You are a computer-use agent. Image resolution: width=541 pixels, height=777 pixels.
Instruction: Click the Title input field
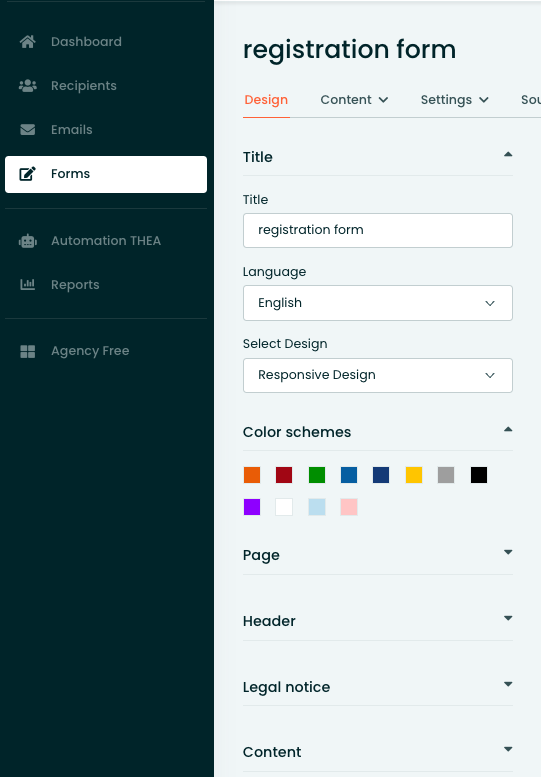[378, 230]
